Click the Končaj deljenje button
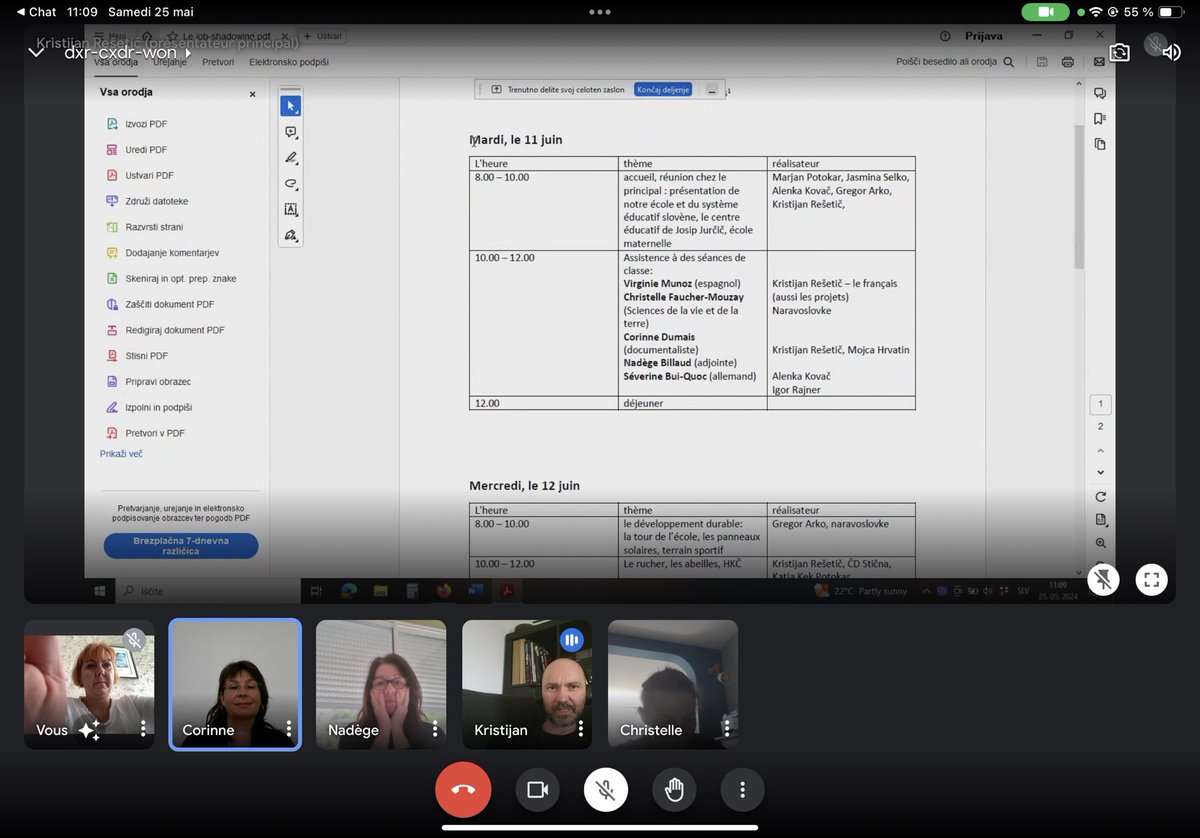This screenshot has width=1200, height=838. click(663, 89)
